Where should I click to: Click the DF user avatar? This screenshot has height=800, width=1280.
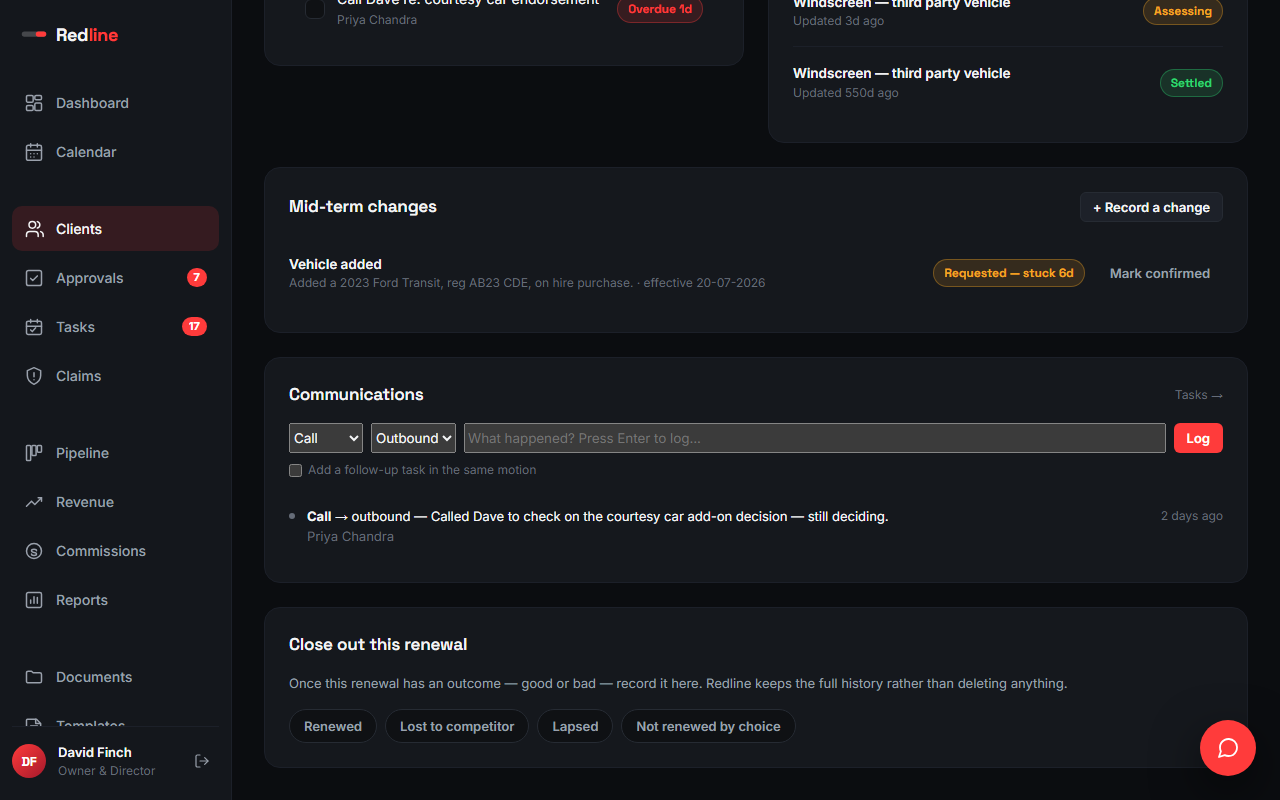tap(29, 761)
